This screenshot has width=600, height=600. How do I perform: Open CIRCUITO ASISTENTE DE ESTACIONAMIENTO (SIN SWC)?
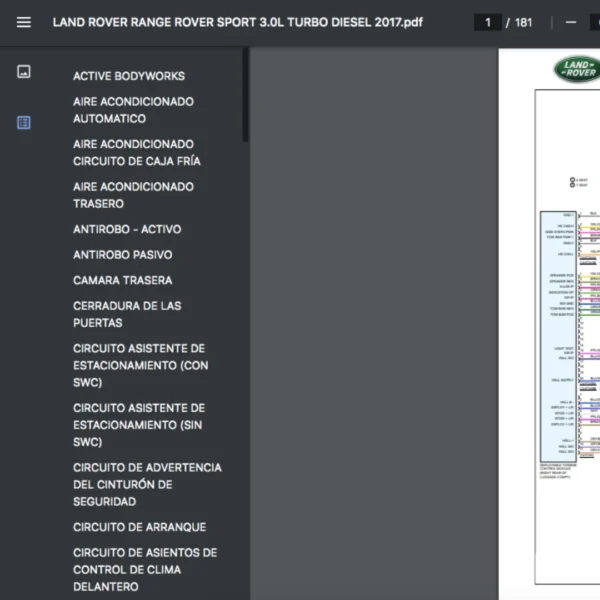(139, 425)
